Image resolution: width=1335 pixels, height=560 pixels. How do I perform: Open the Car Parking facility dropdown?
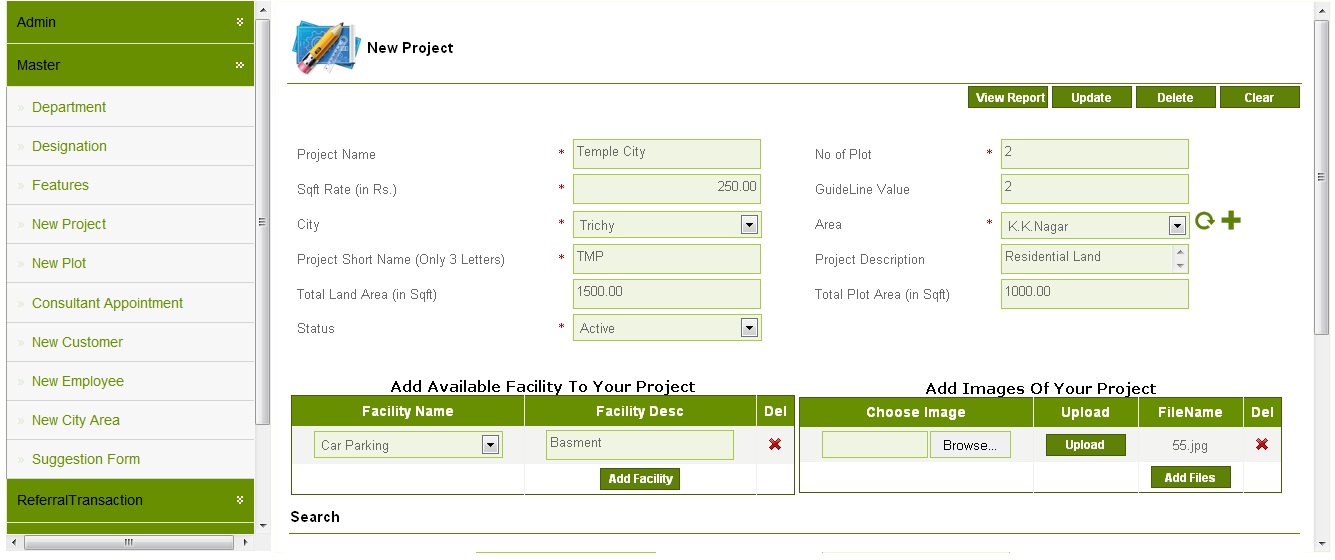pyautogui.click(x=490, y=445)
